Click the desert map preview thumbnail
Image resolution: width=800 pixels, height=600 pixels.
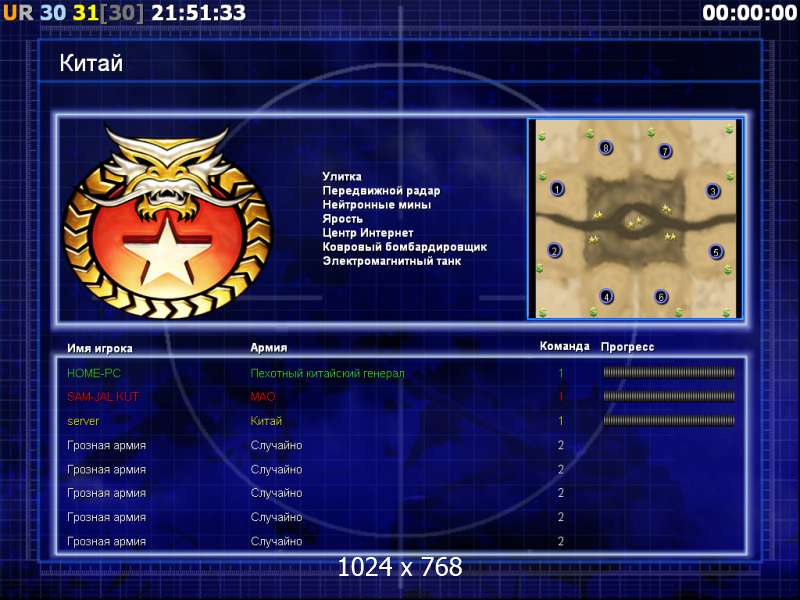[635, 219]
